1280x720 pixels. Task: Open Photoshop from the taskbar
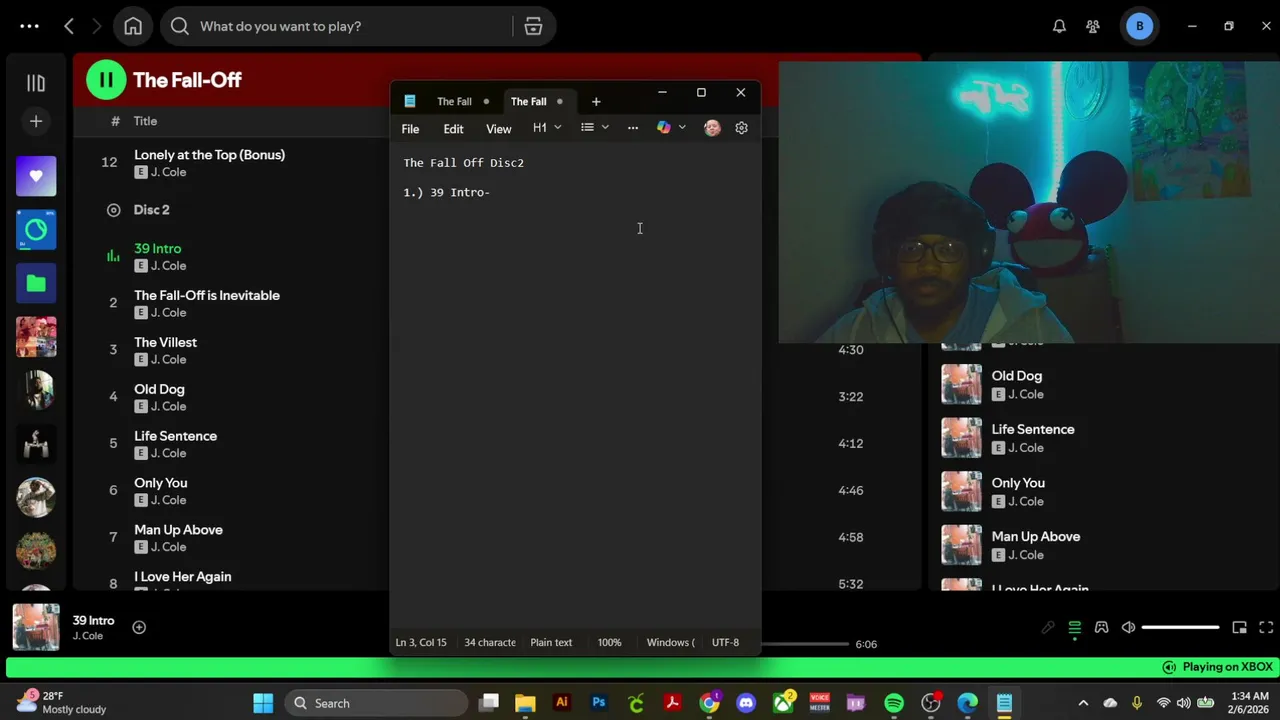(x=599, y=703)
